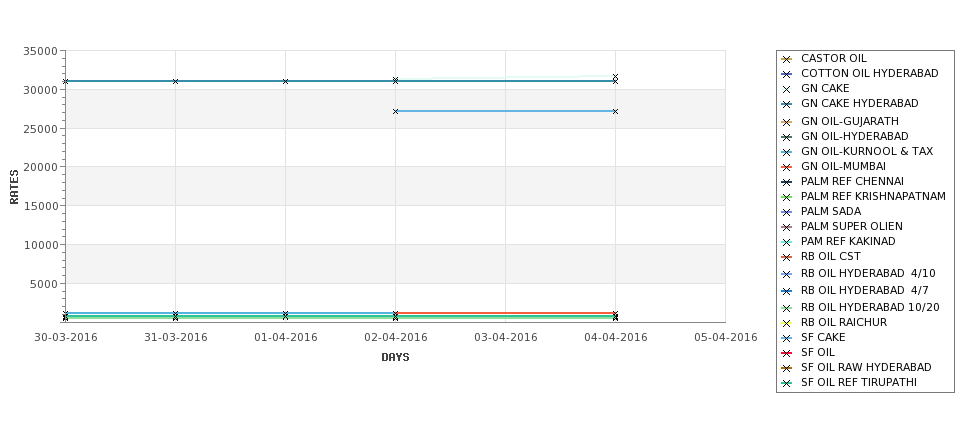Select the COTTON OIL HYDERABAD legend label
This screenshot has width=975, height=429.
pos(869,73)
